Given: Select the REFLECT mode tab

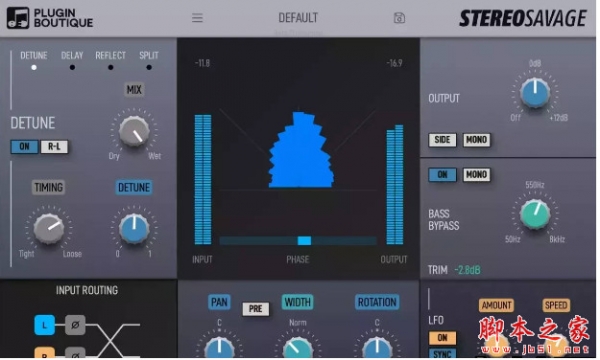Looking at the screenshot, I should click(111, 60).
